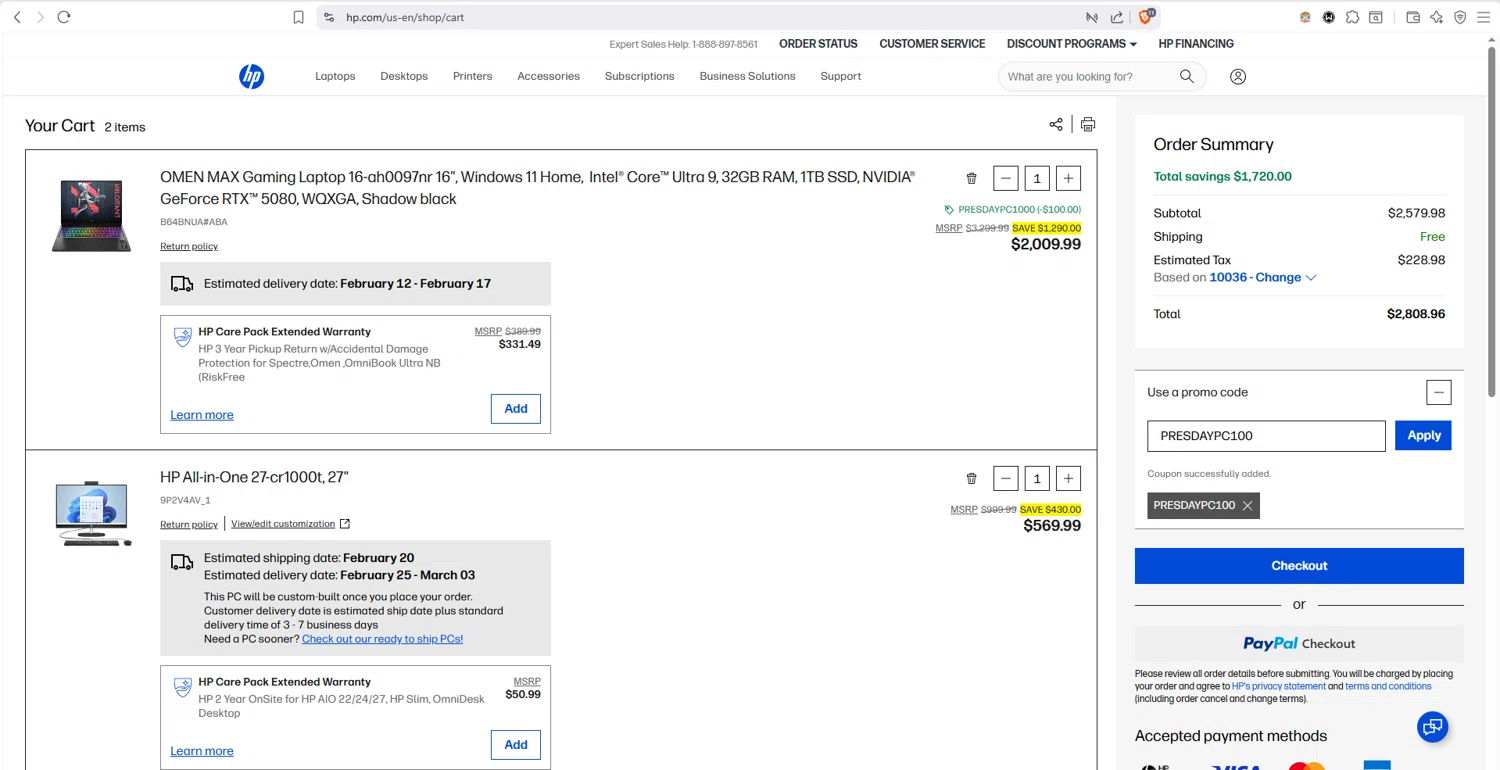The image size is (1500, 770).
Task: Click the blue Checkout button
Action: click(1299, 566)
